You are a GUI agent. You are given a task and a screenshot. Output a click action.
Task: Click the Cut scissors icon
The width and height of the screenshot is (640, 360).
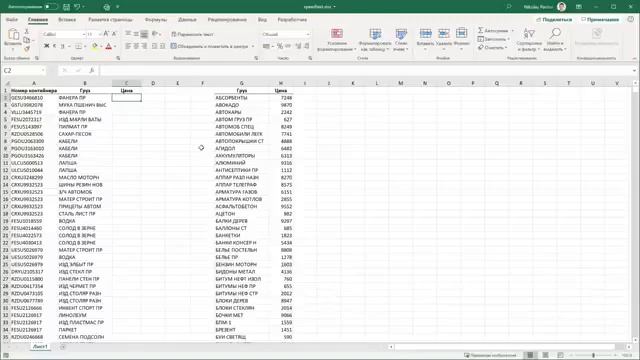pyautogui.click(x=27, y=31)
